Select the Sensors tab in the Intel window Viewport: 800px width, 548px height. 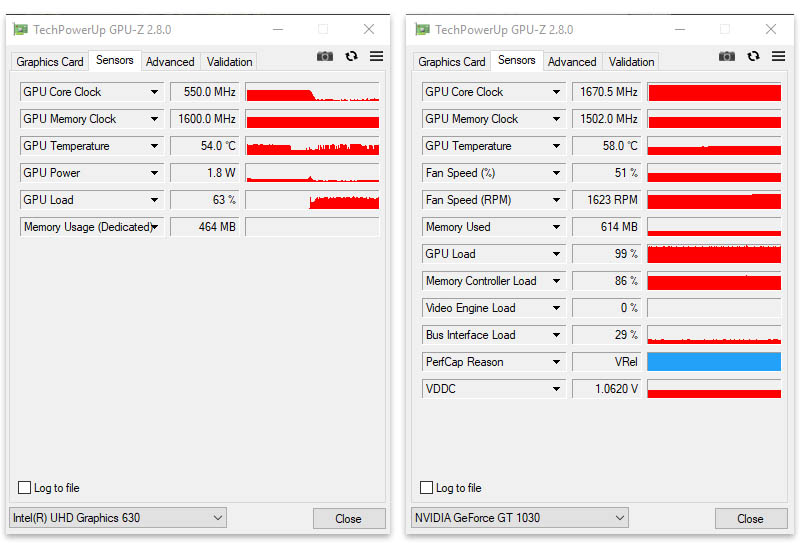[115, 60]
